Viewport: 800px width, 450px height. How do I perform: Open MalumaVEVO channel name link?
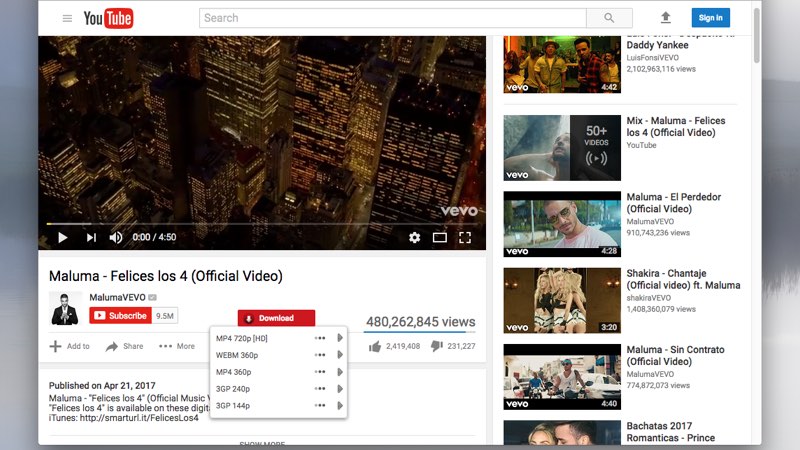(x=117, y=297)
